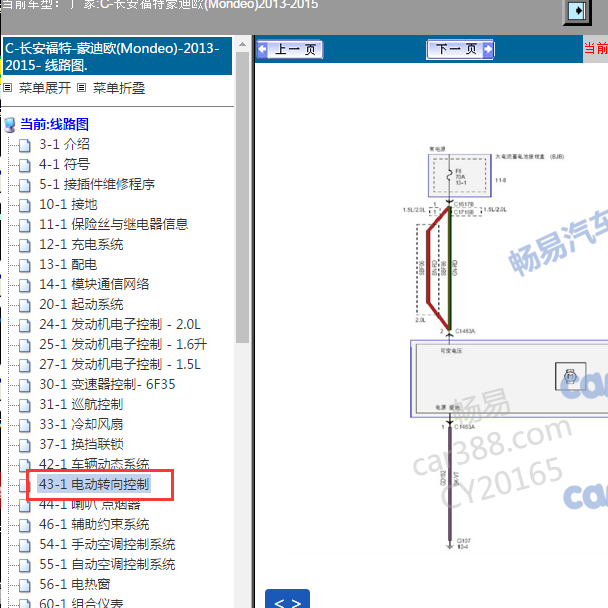Click the left tree scrollbar thumb
The image size is (608, 608).
[242, 197]
